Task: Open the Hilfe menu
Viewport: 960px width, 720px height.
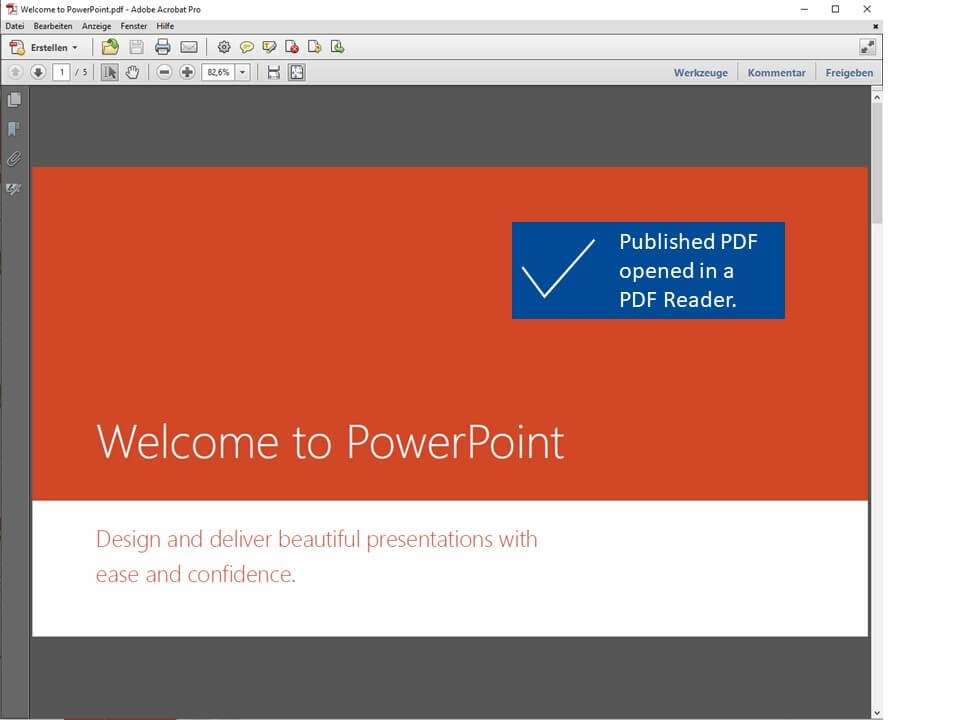Action: (x=165, y=26)
